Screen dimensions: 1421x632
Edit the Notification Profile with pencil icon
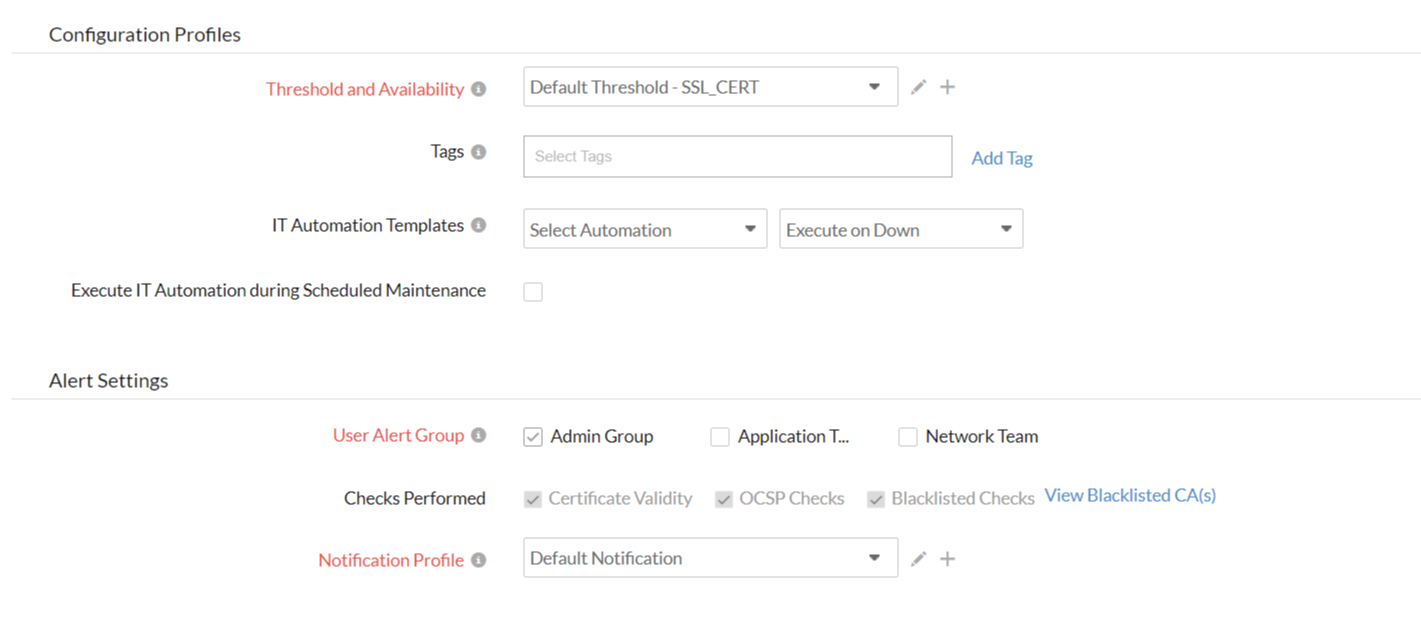pos(918,559)
